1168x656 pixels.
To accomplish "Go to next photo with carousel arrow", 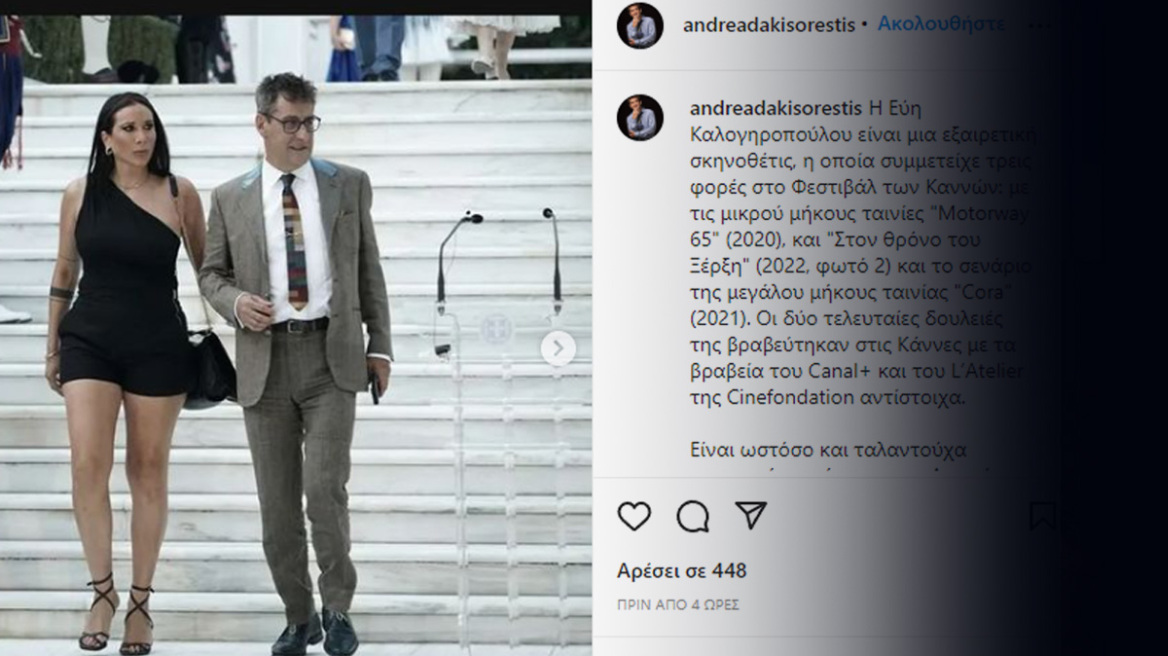I will pos(558,348).
